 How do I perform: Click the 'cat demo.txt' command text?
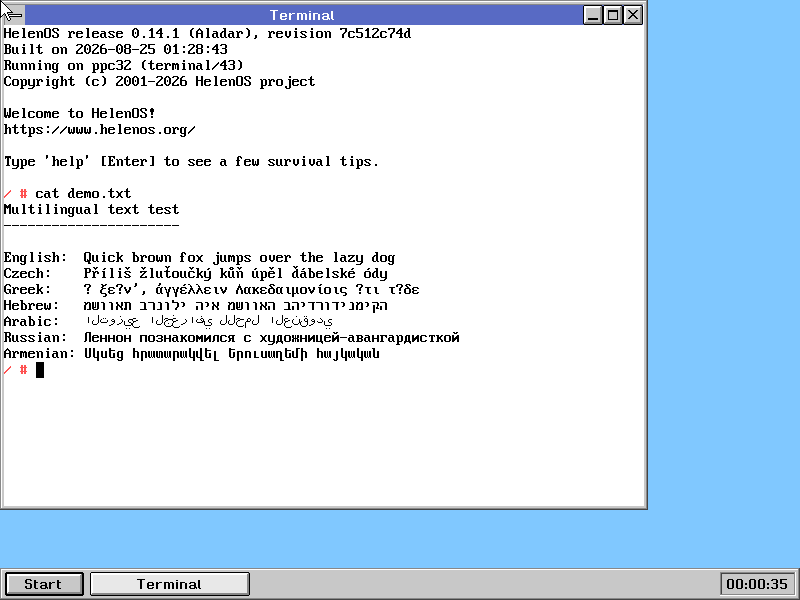83,193
